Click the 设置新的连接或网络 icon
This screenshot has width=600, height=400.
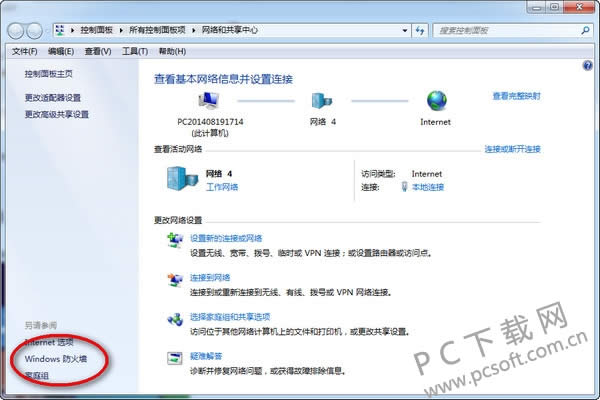pos(175,240)
